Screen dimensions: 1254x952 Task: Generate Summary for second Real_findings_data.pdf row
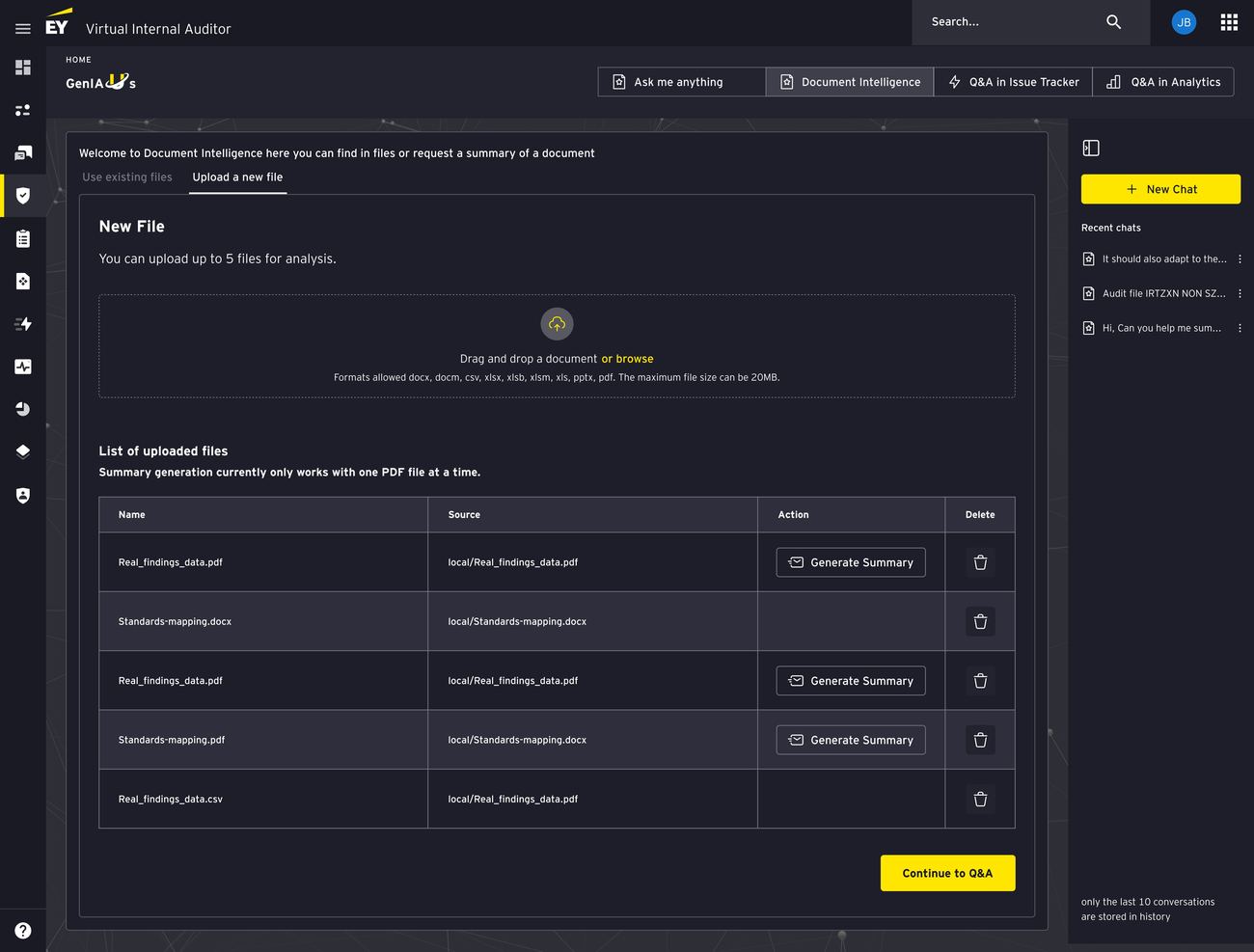[851, 681]
